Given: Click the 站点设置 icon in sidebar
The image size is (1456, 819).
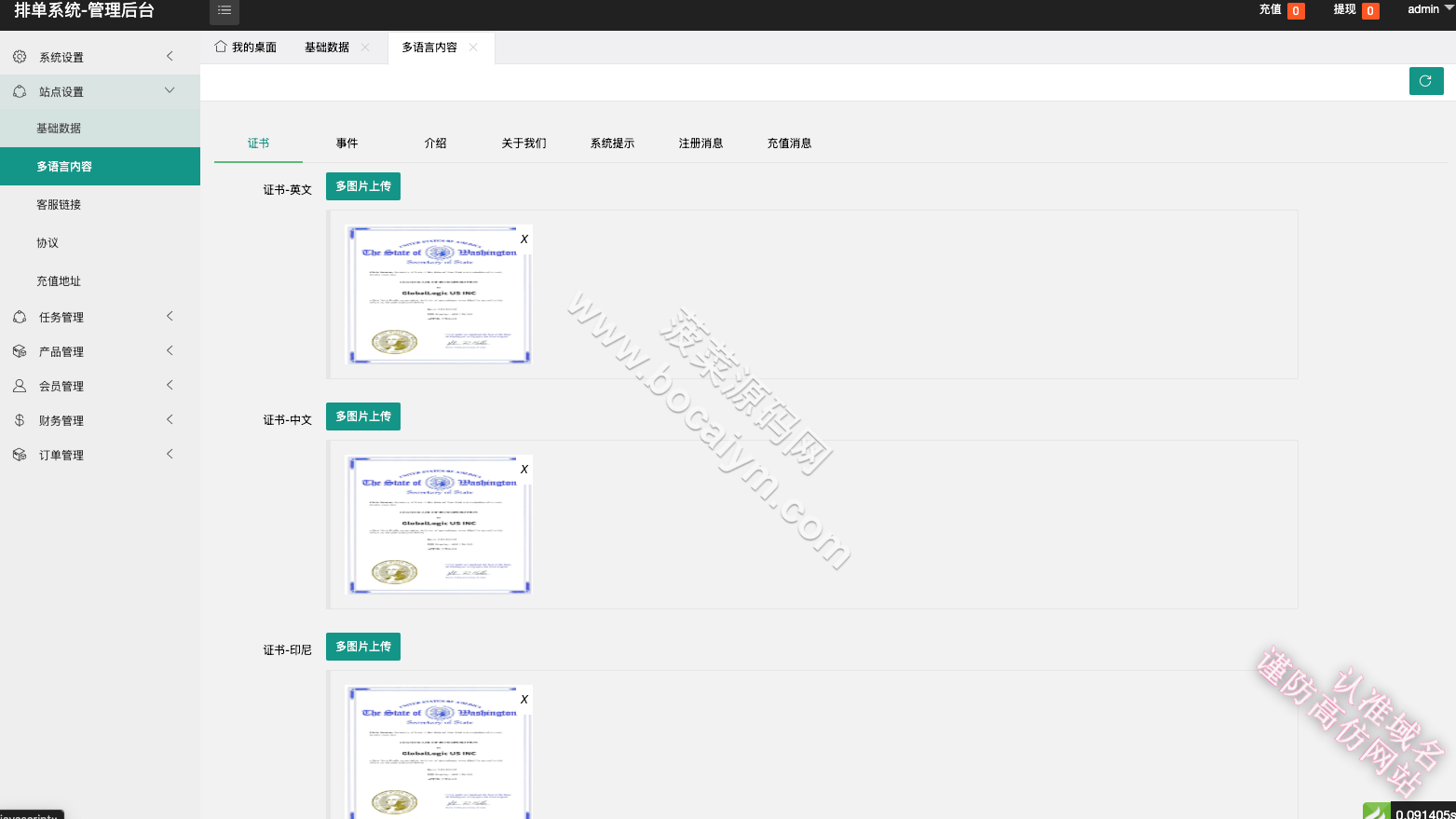Looking at the screenshot, I should [x=20, y=91].
